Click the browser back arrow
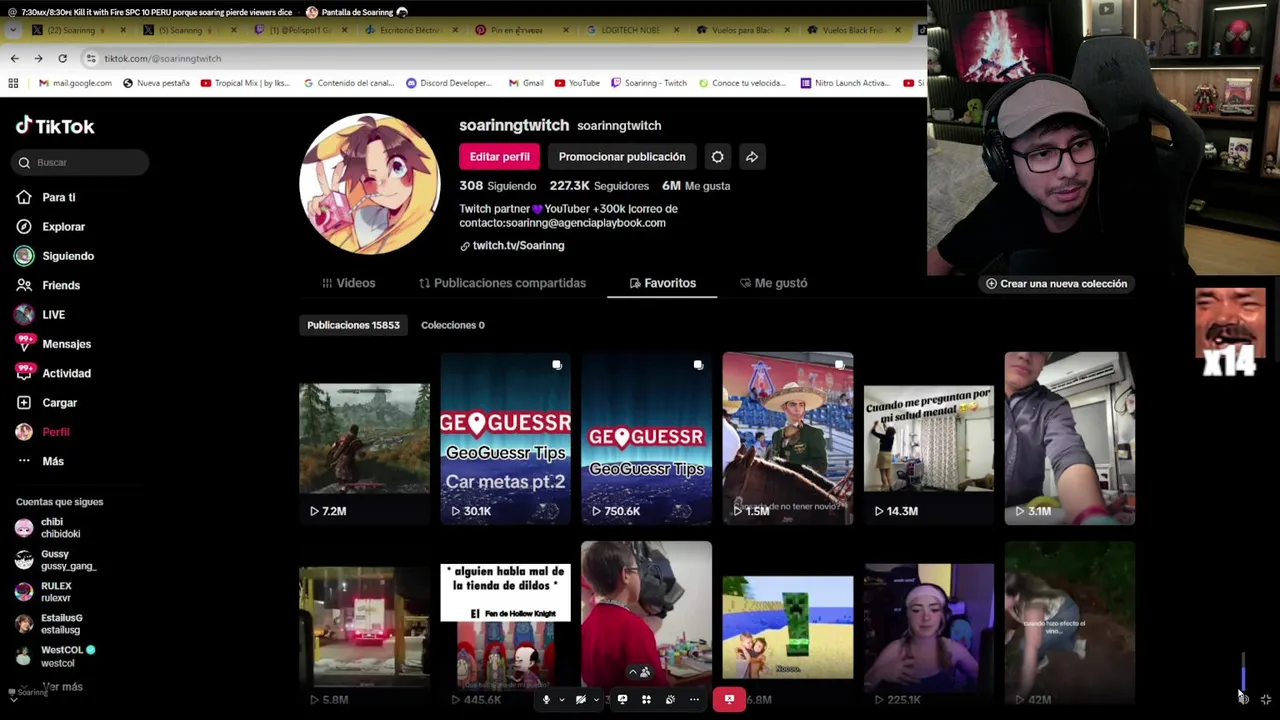The height and width of the screenshot is (720, 1280). (x=14, y=58)
